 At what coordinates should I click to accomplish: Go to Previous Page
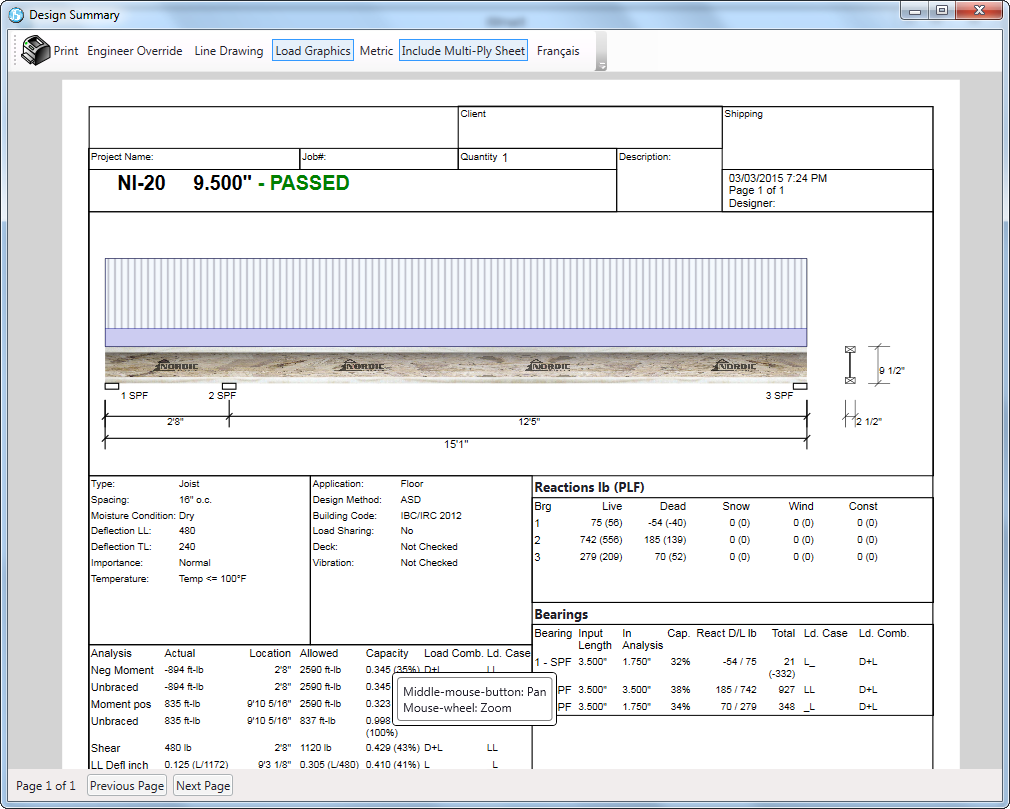[x=127, y=786]
